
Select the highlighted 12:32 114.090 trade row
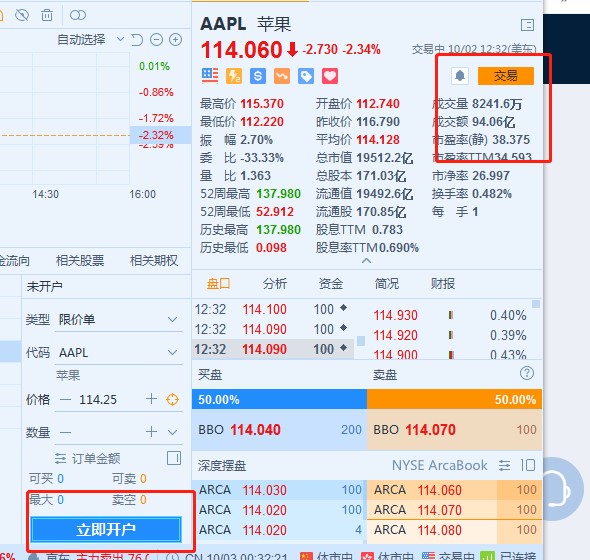[x=273, y=349]
